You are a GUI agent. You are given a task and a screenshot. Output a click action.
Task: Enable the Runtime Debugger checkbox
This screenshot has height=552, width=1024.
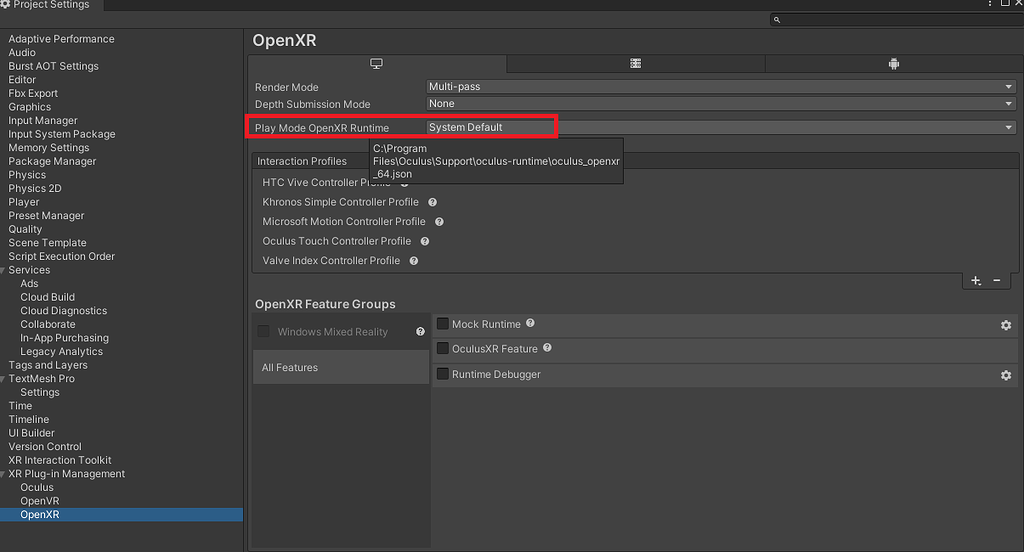click(x=443, y=374)
